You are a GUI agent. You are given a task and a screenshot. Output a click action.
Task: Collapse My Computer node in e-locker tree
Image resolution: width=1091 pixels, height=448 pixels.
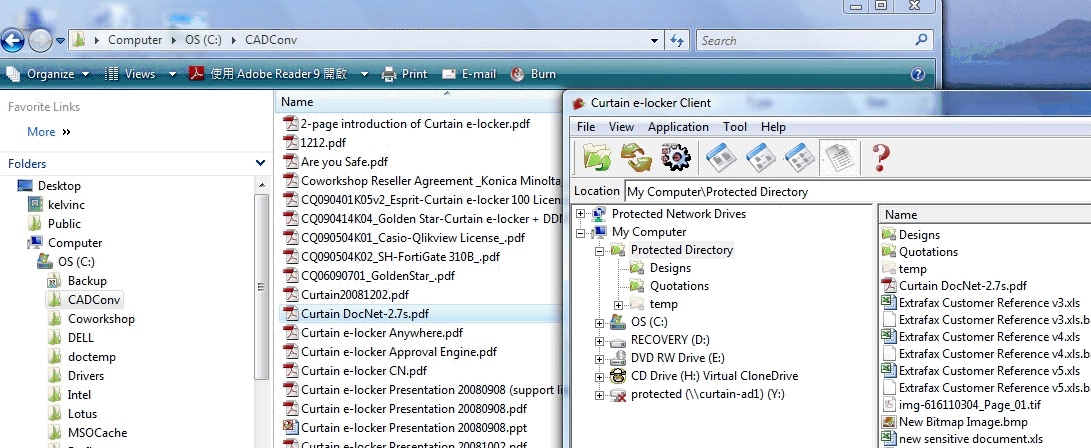[x=580, y=232]
